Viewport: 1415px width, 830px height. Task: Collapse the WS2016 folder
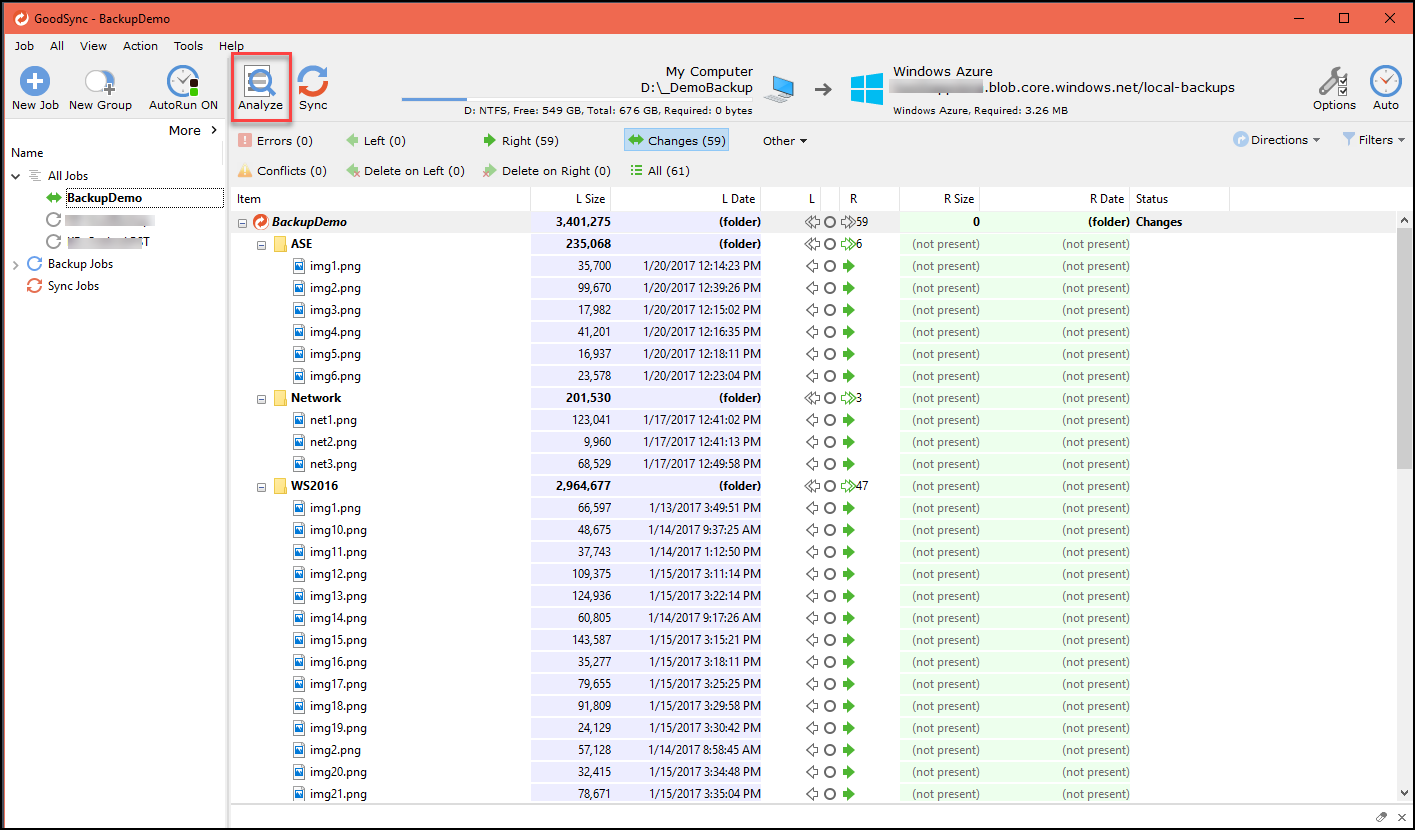pos(261,486)
